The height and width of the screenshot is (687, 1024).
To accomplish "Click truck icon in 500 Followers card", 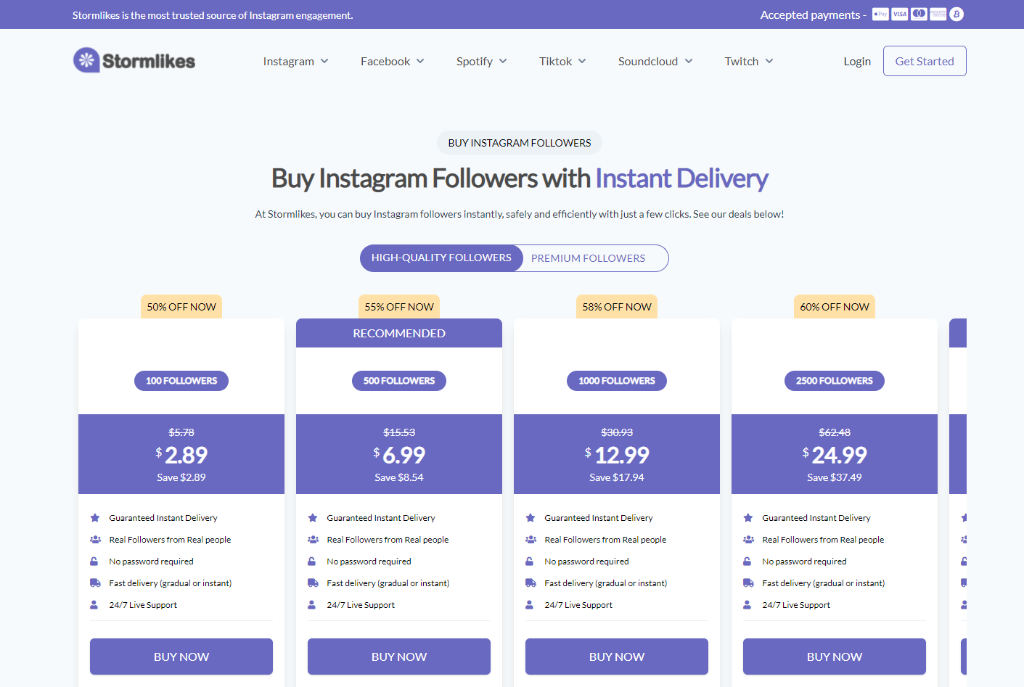I will (313, 583).
